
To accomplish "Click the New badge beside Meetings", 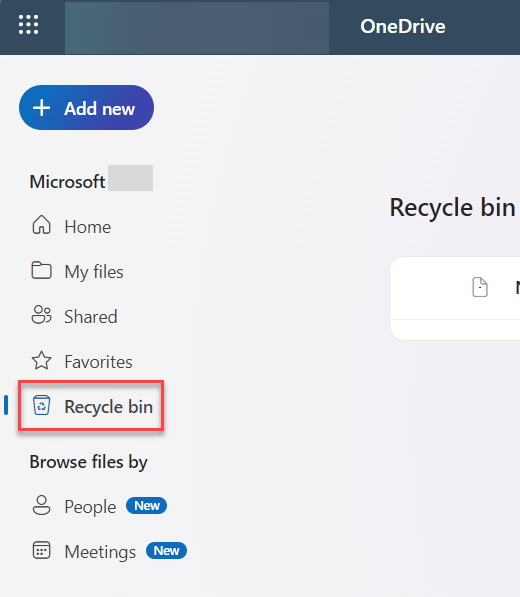I will [x=166, y=551].
